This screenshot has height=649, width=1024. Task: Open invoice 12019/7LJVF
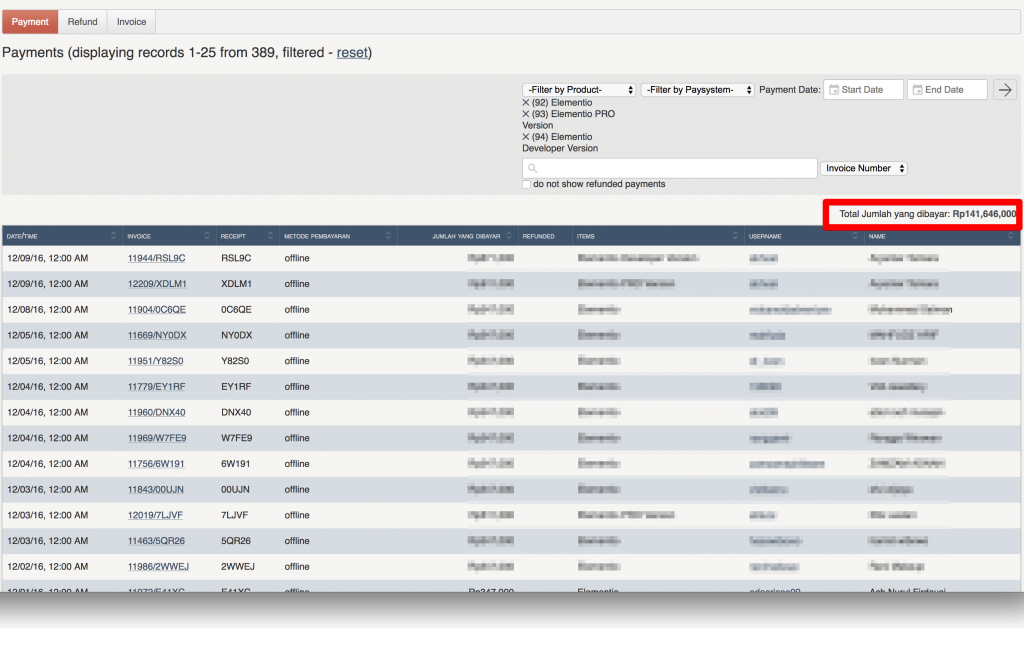point(155,515)
